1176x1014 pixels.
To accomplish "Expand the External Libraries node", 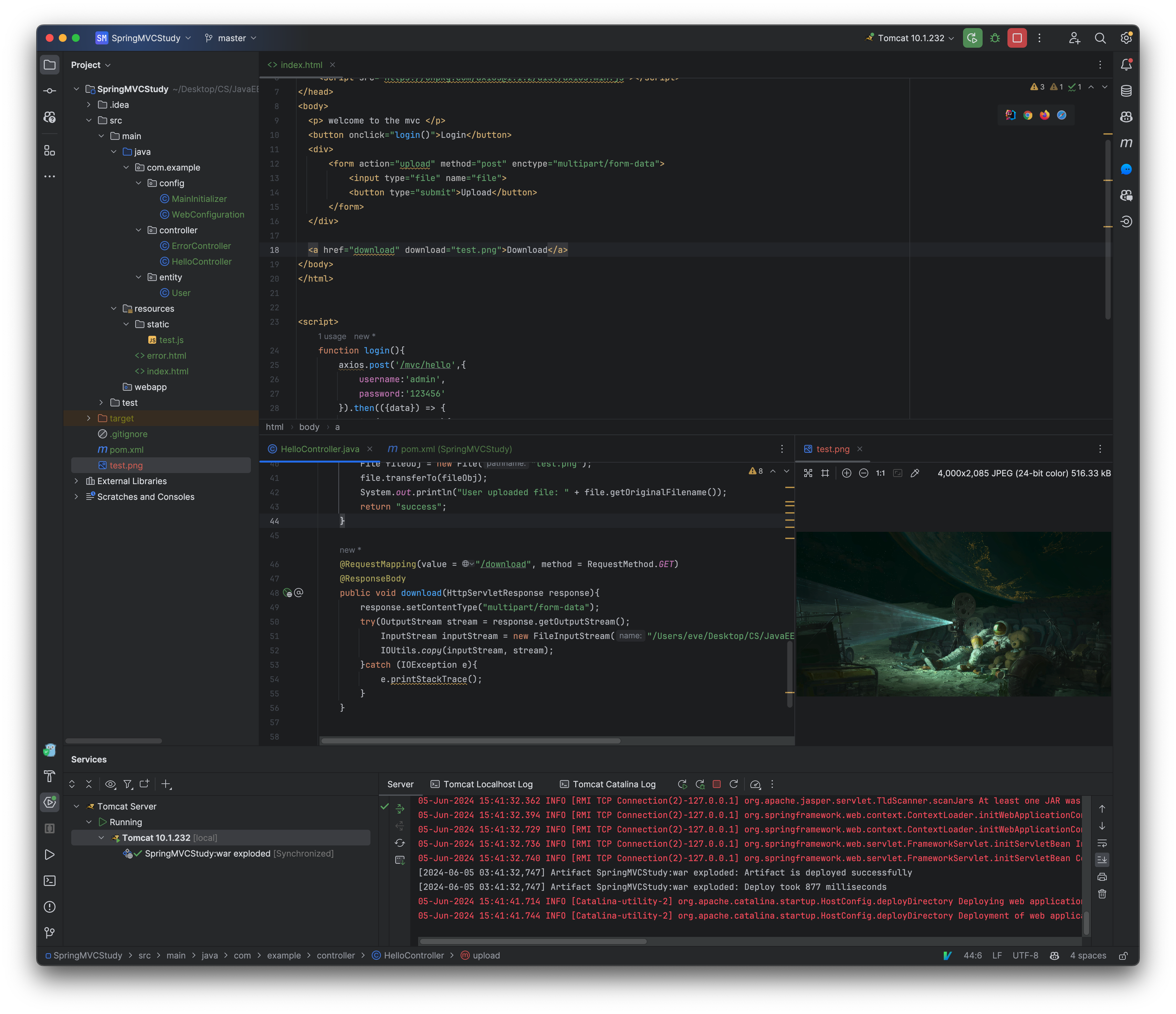I will [77, 481].
